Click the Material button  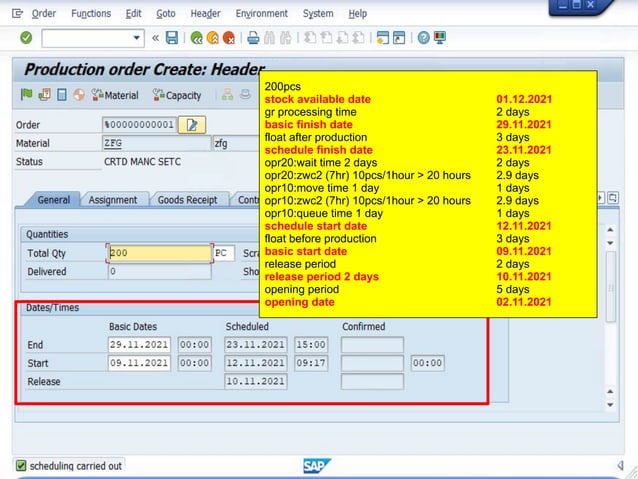click(x=115, y=96)
